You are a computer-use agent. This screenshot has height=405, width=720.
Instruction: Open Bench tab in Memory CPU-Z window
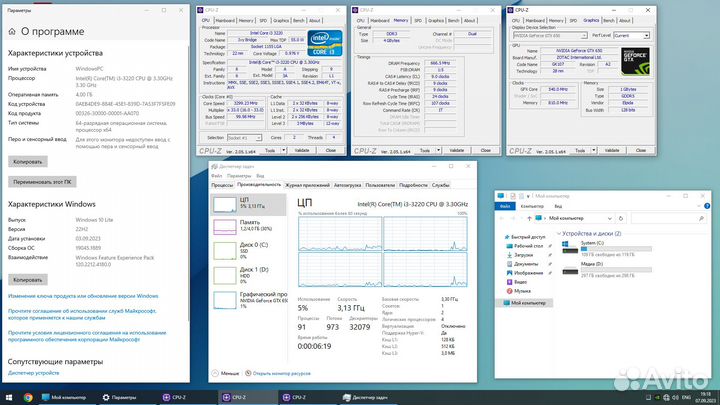[453, 21]
